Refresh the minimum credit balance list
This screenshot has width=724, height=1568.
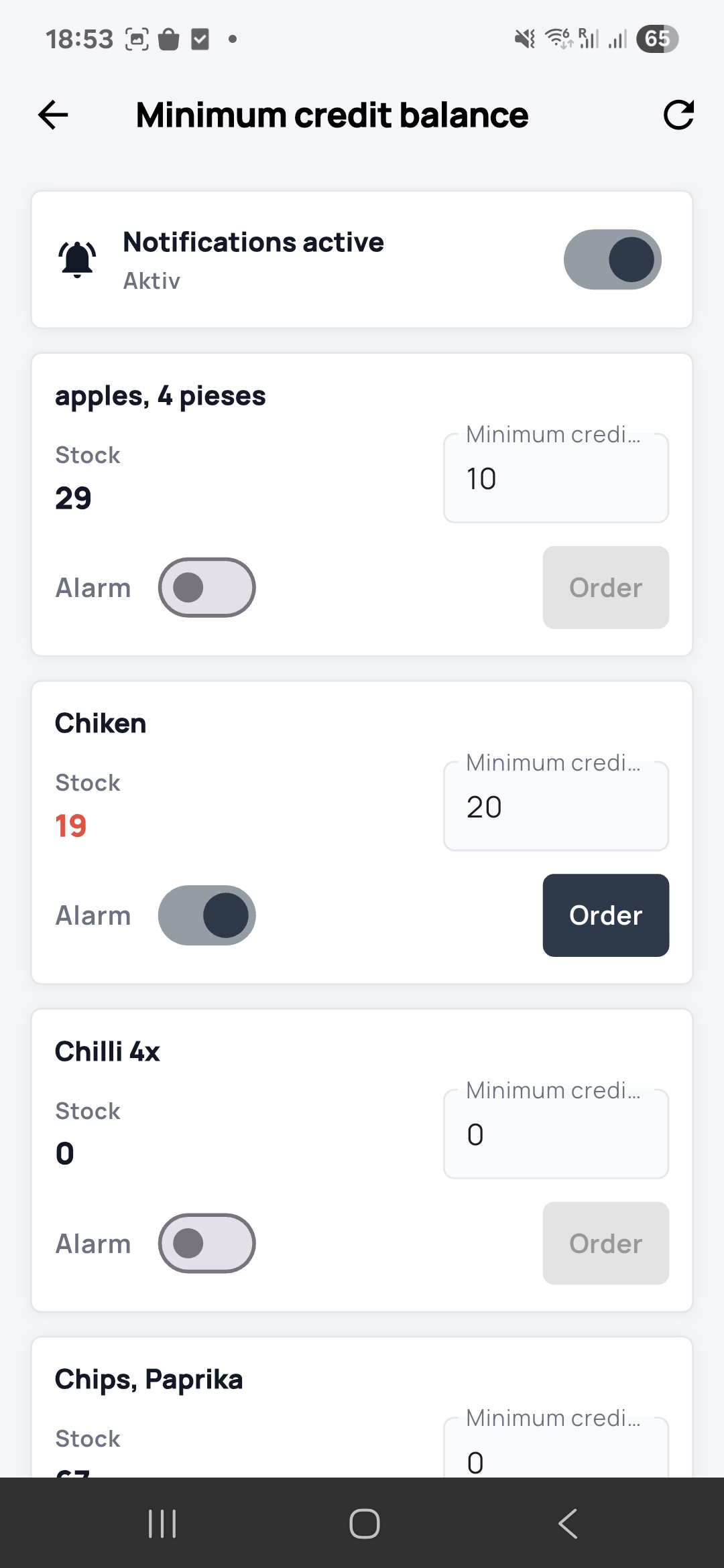(678, 115)
